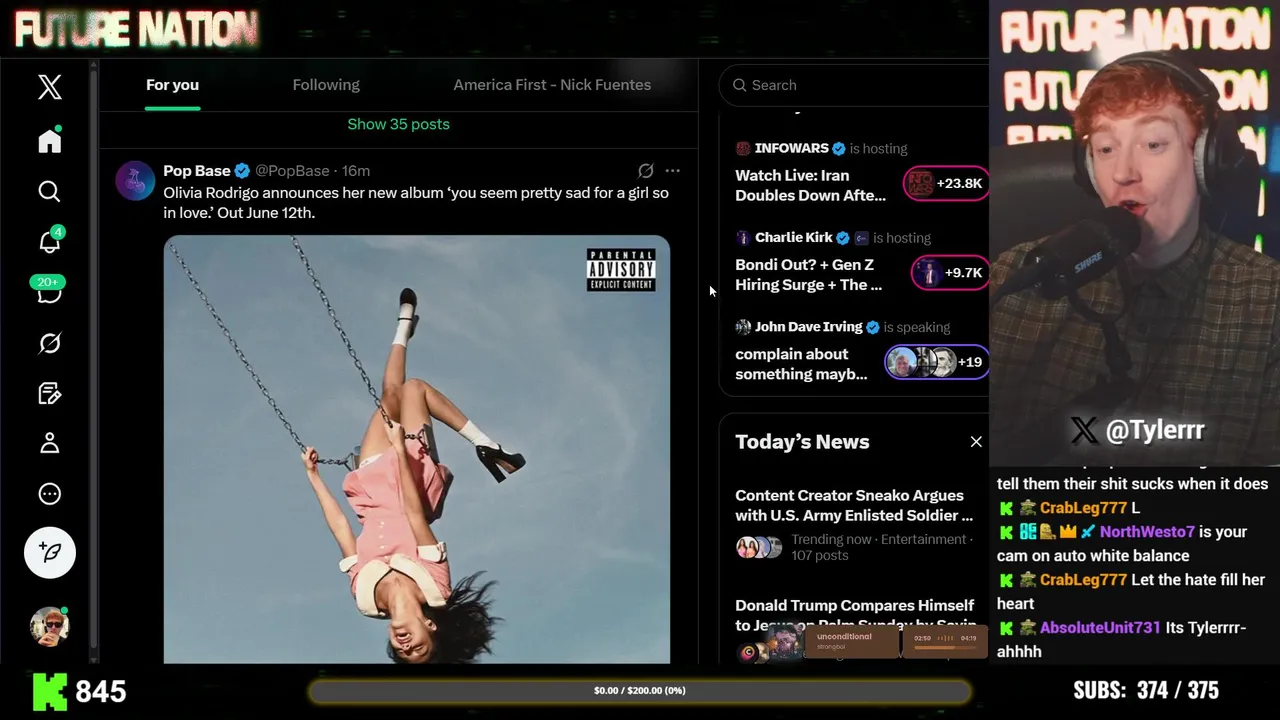
Task: Open the More circle-dots sidebar icon
Action: 49,494
